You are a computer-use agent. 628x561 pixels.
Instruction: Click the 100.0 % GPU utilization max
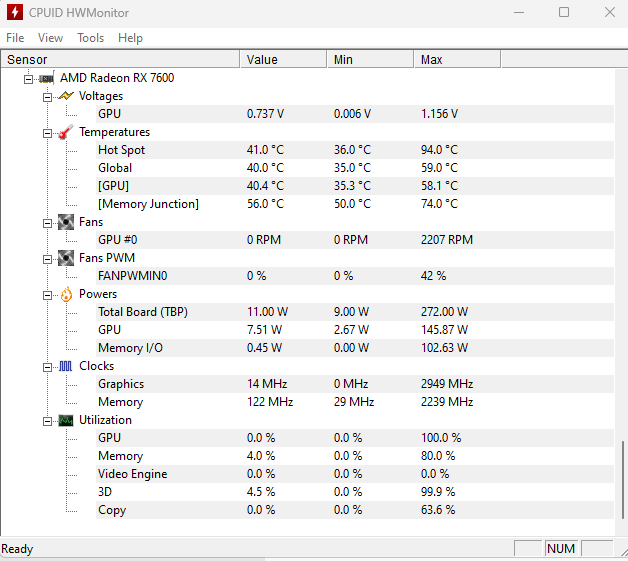tap(441, 438)
